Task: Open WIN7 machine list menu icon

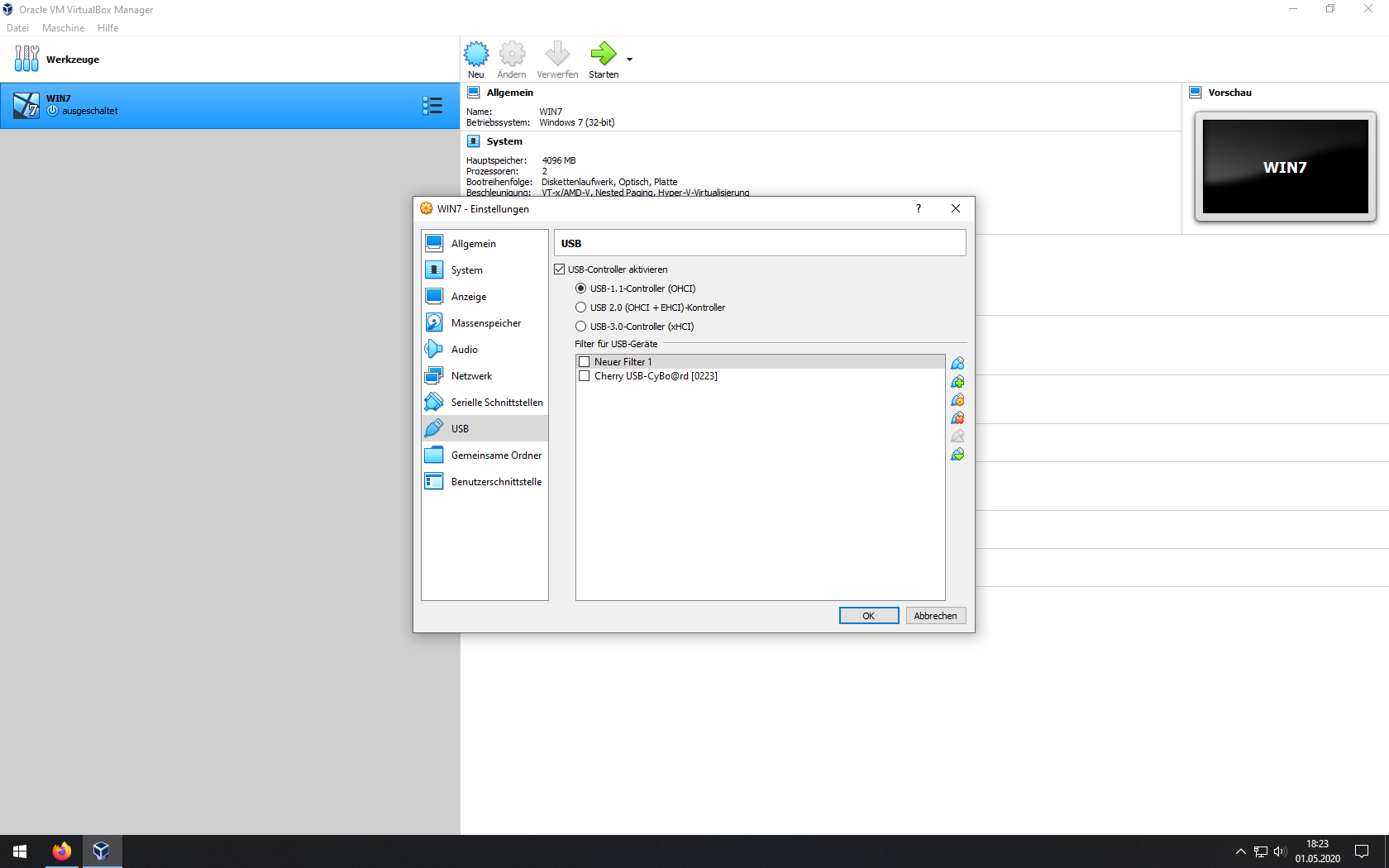Action: (x=432, y=105)
